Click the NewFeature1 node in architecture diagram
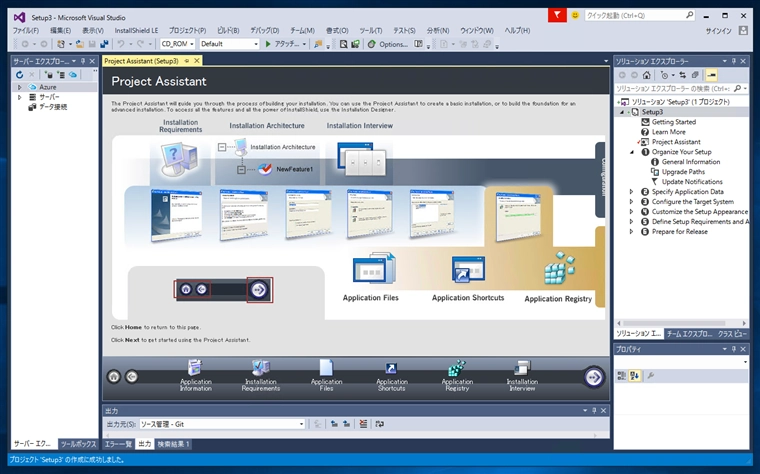The image size is (760, 474). (x=294, y=169)
